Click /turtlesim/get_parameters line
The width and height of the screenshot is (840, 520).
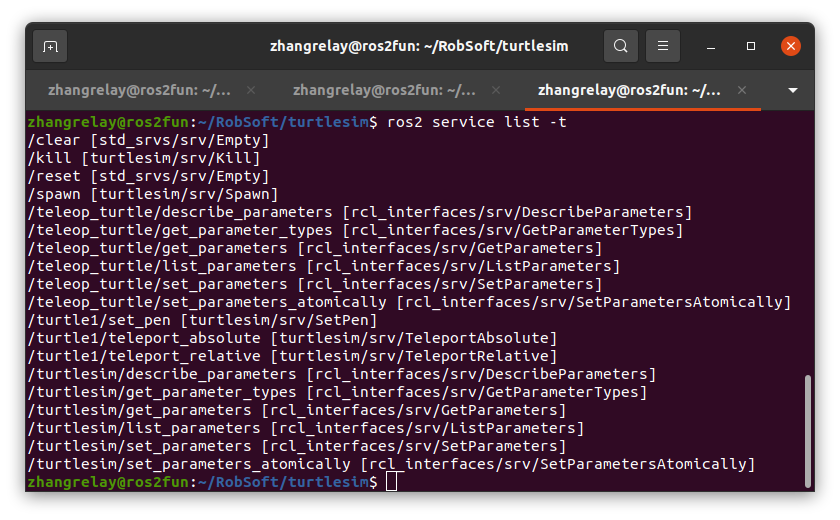297,410
